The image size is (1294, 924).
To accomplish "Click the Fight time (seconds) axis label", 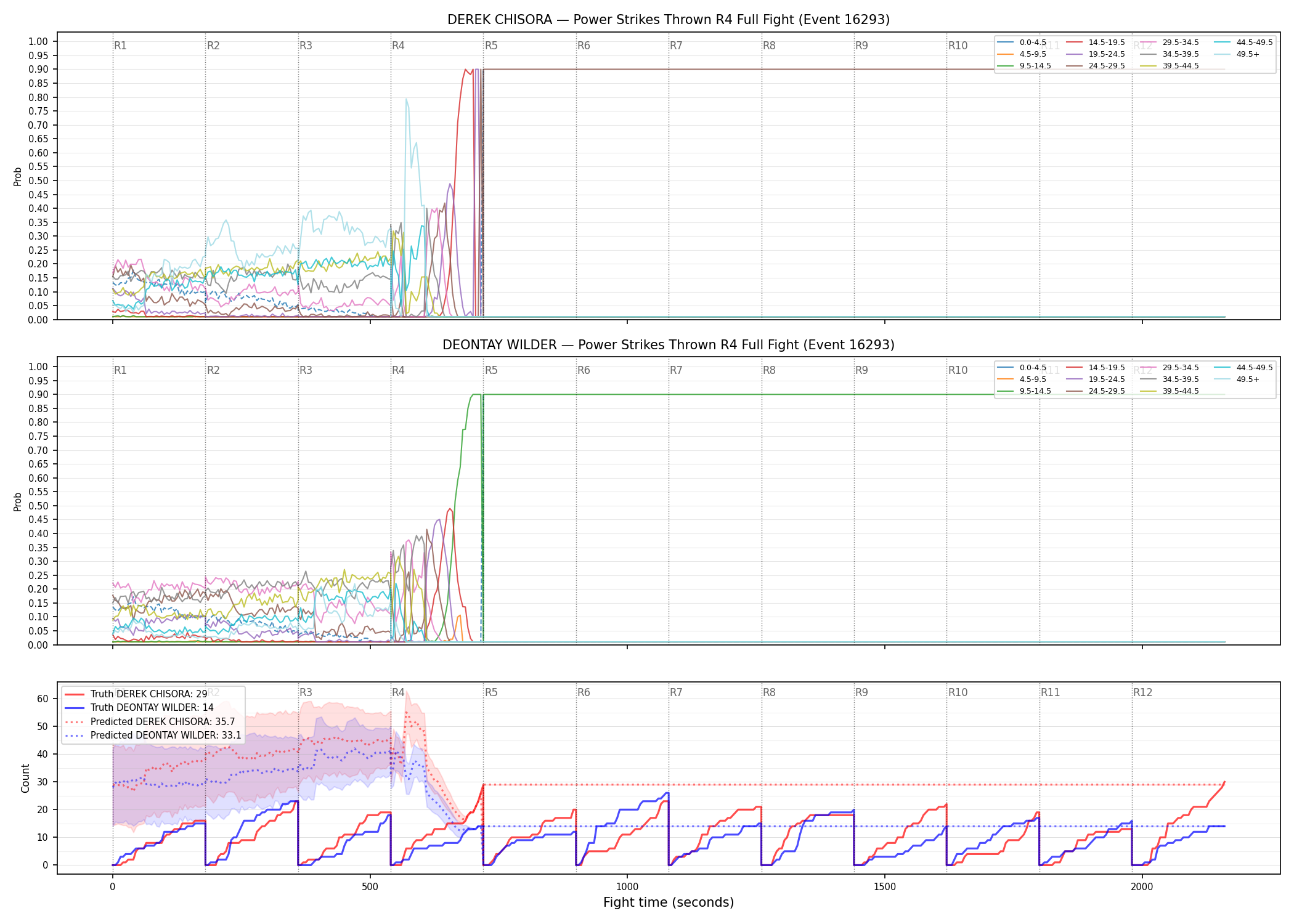I will [669, 902].
